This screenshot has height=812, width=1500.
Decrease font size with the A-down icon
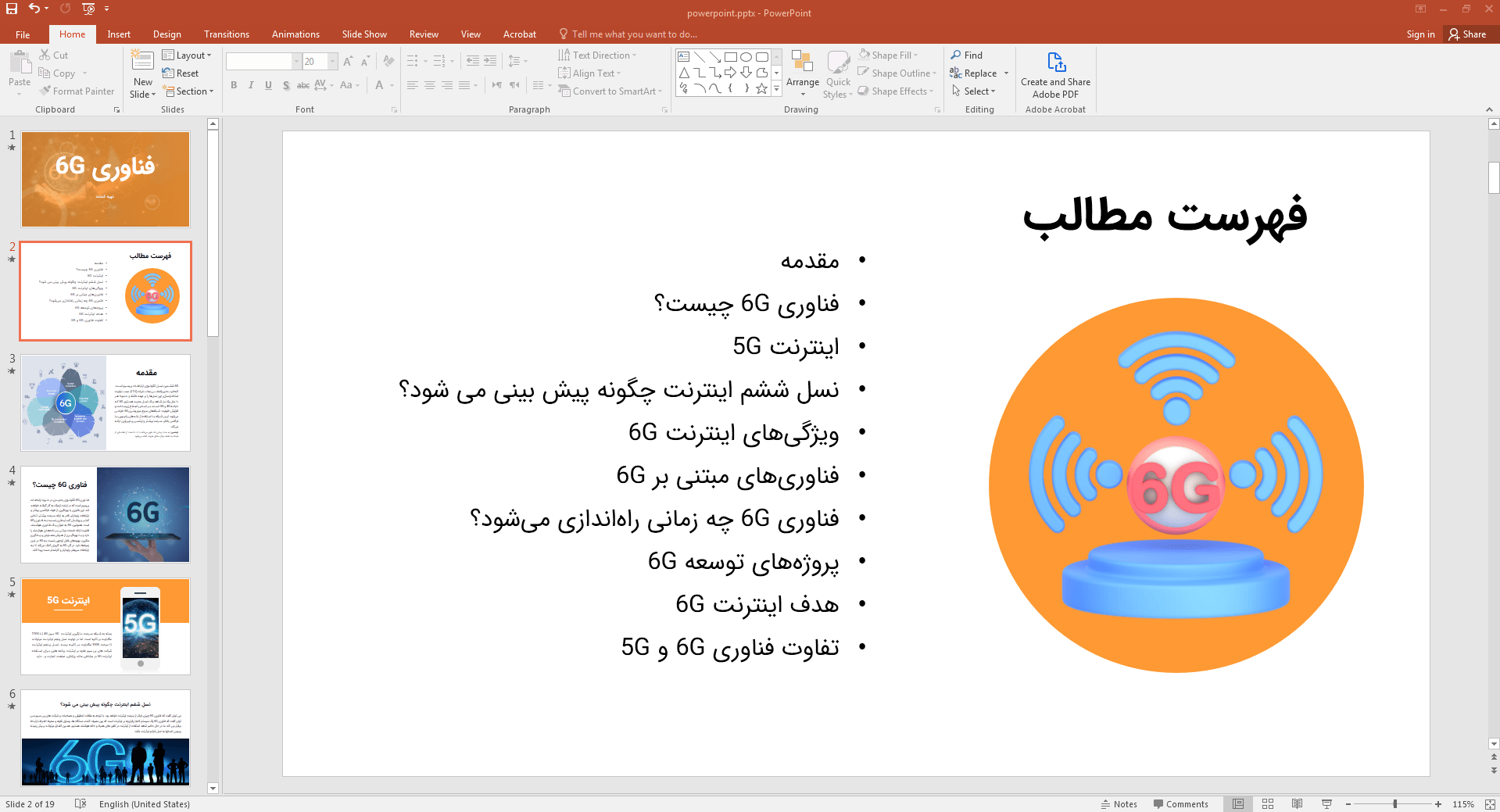pos(365,61)
